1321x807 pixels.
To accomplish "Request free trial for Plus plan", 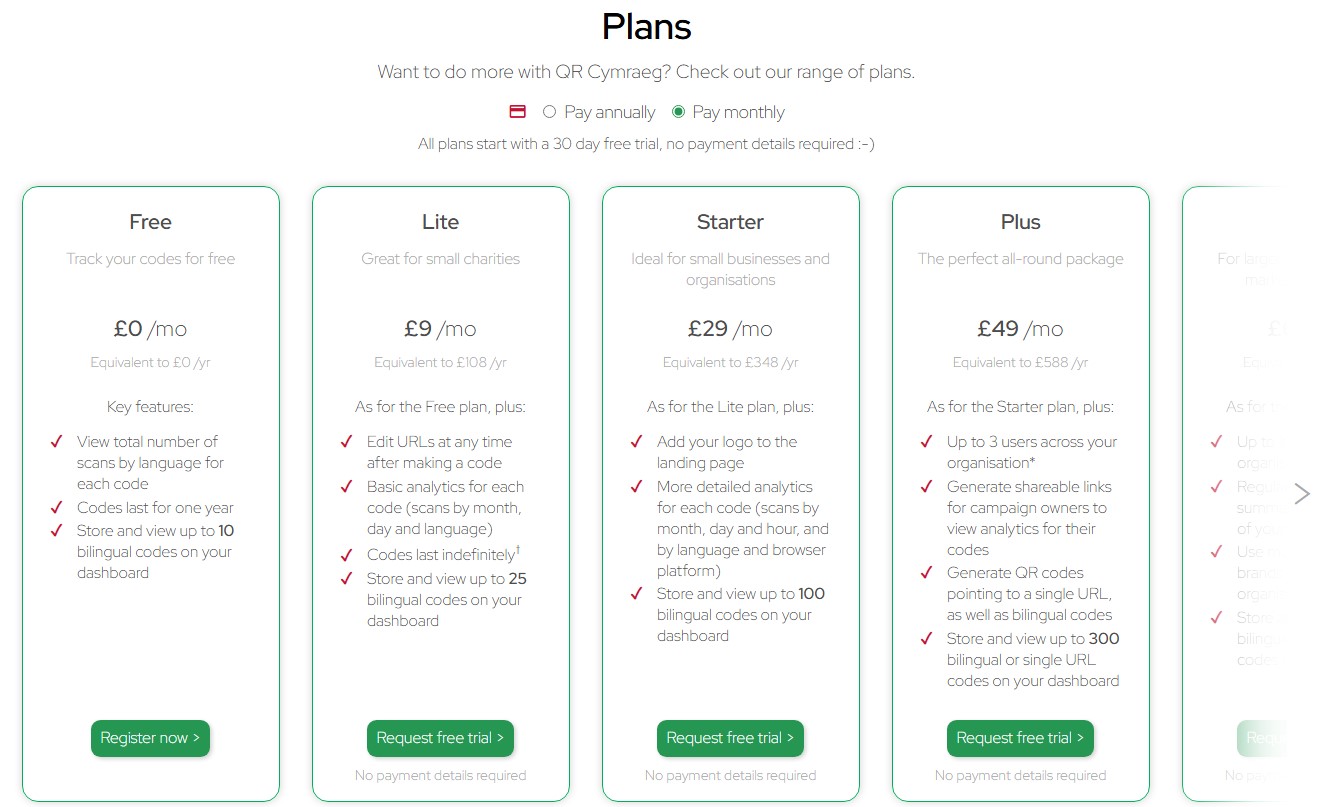I will (x=1020, y=738).
